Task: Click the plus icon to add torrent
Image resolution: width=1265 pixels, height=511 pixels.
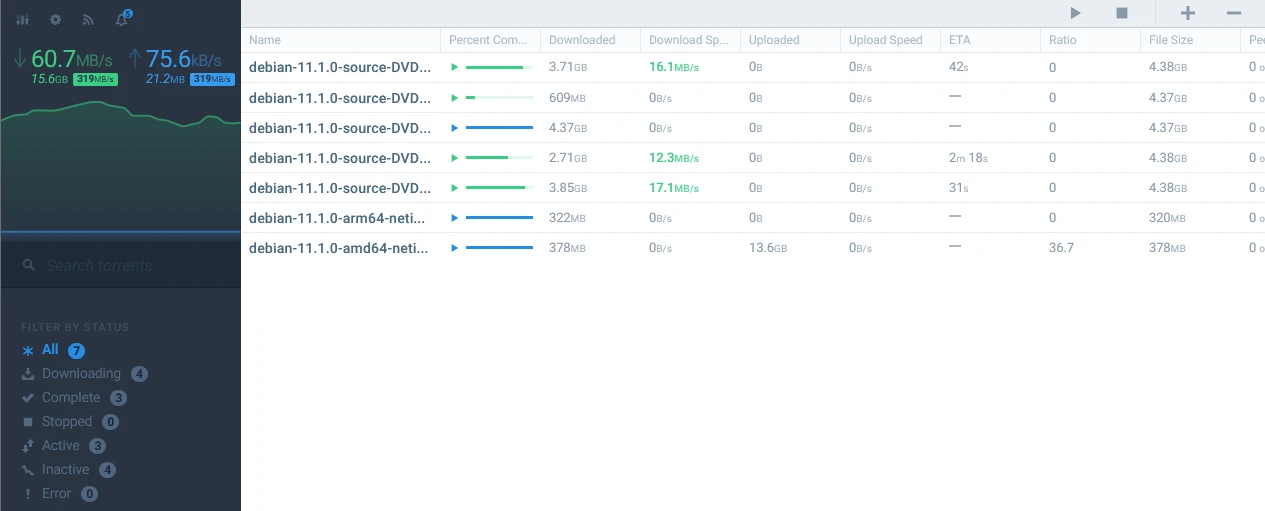Action: coord(1187,13)
